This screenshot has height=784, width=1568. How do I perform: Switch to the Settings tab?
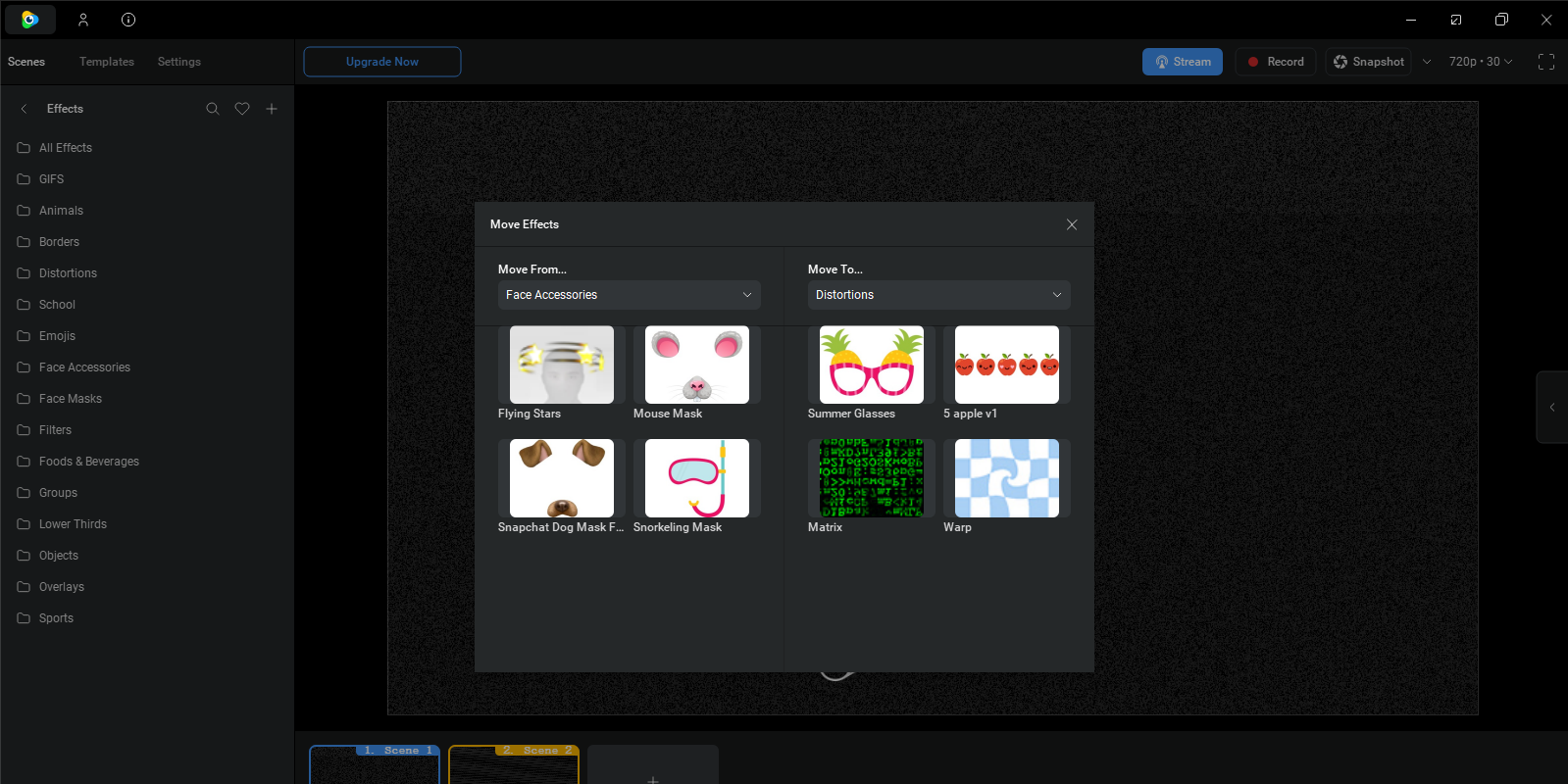178,62
